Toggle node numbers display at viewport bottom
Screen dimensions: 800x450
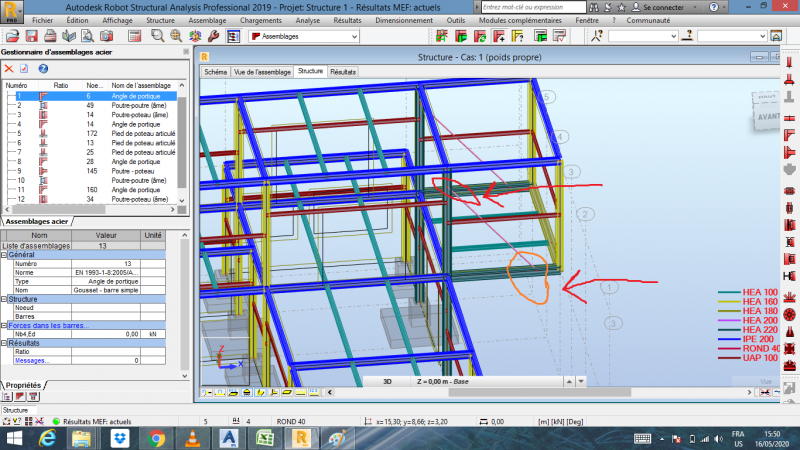[207, 392]
